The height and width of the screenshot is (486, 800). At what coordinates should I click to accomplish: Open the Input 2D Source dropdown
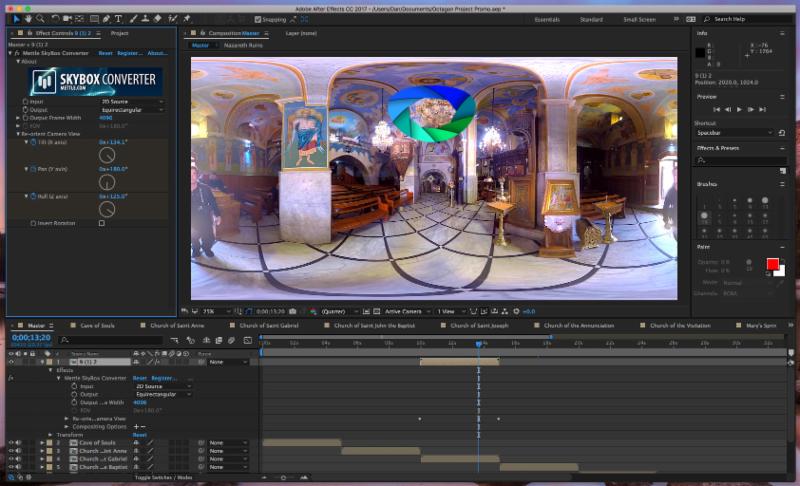[x=131, y=101]
